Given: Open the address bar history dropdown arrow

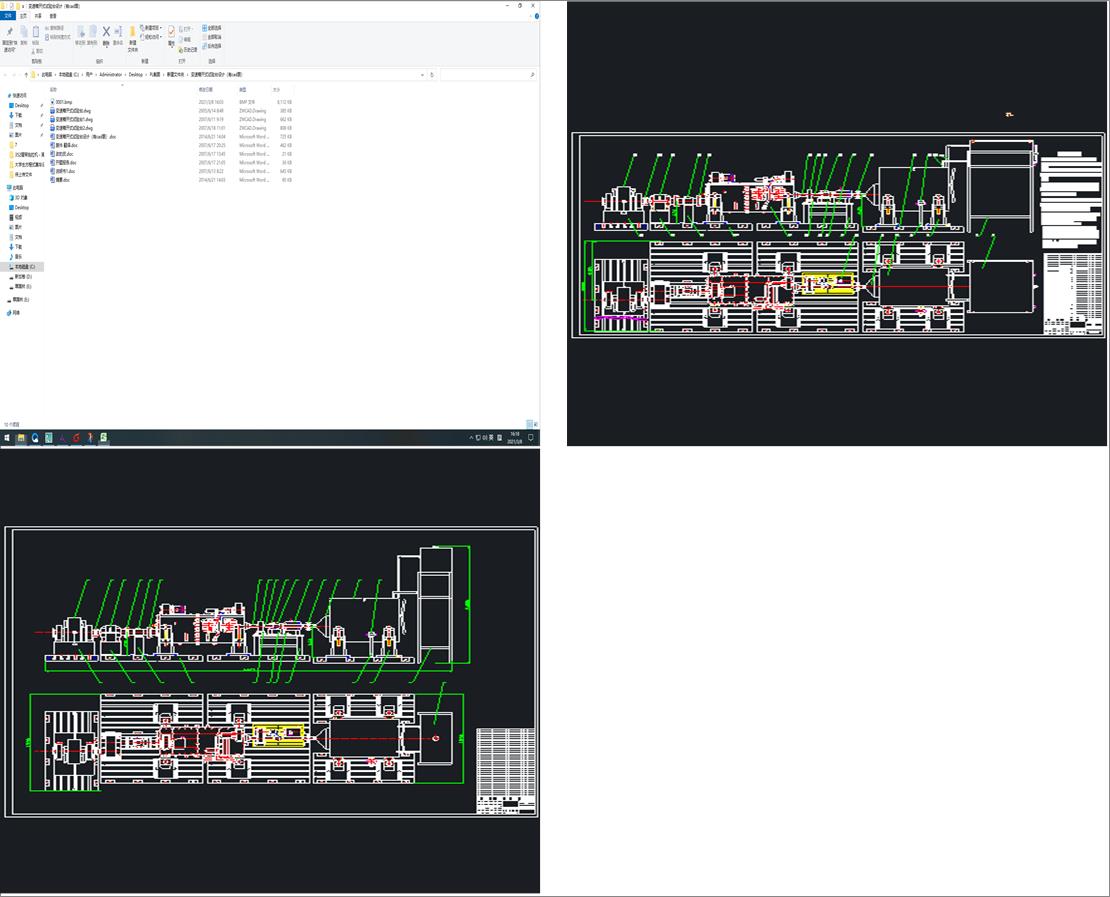Looking at the screenshot, I should pyautogui.click(x=423, y=74).
